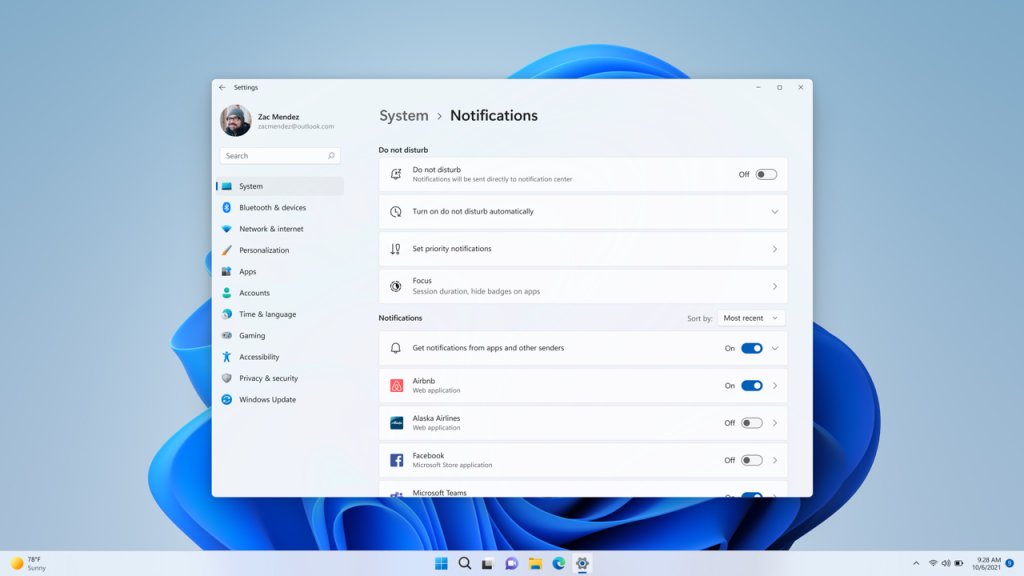The width and height of the screenshot is (1024, 576).
Task: Open Network & internet settings
Action: 262,228
